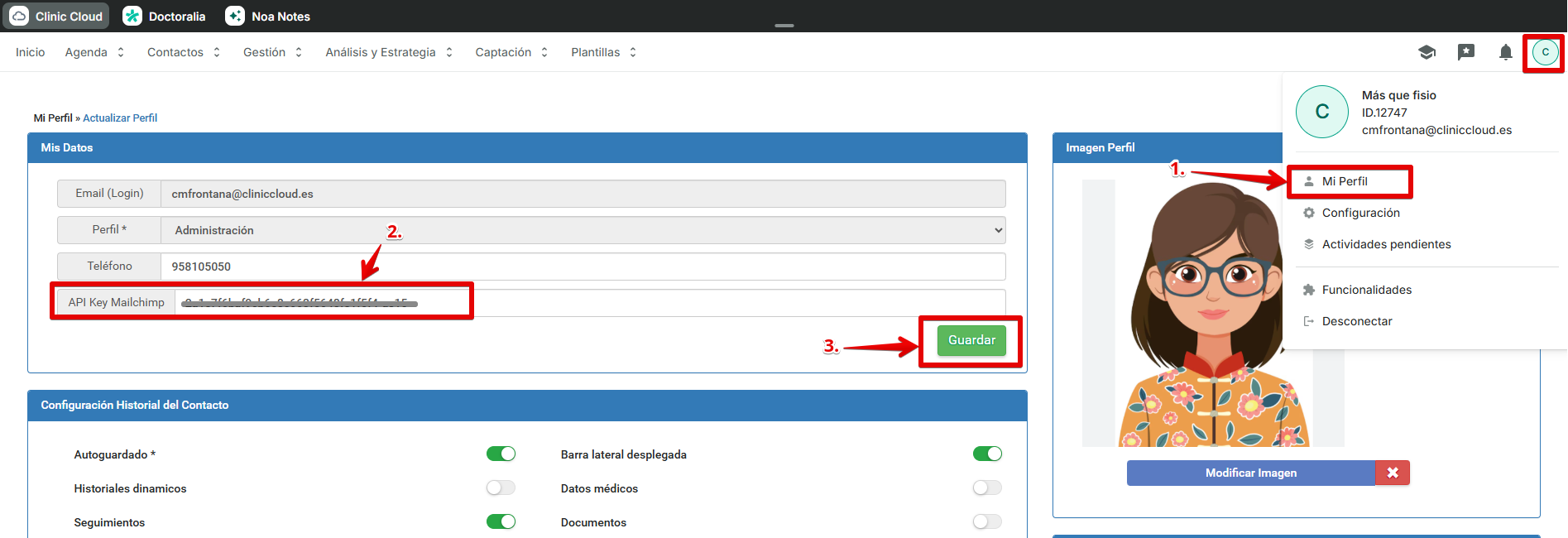Image resolution: width=1568 pixels, height=538 pixels.
Task: Click the Modificar Imagen button
Action: pos(1250,473)
